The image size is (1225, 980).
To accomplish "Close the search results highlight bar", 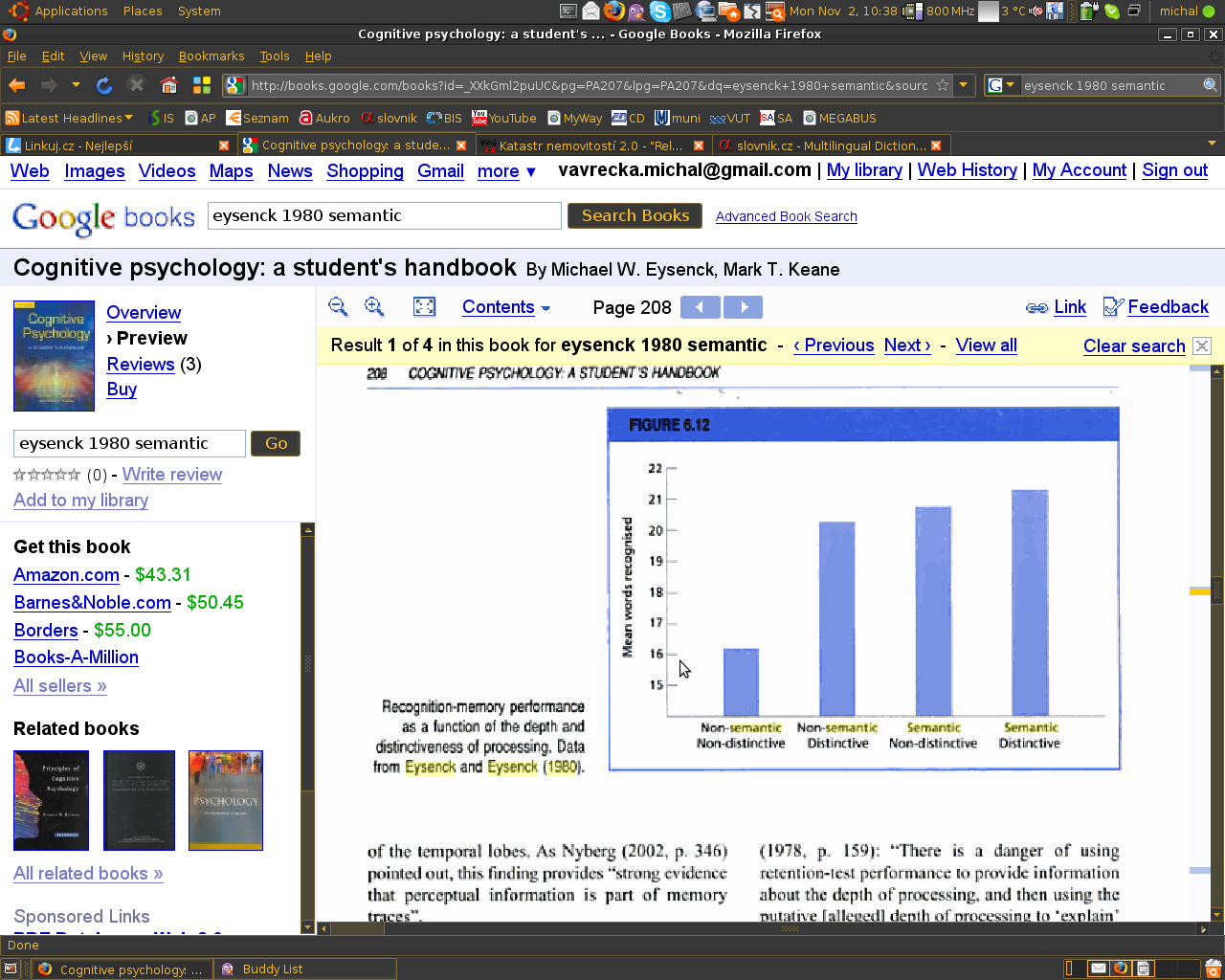I will pyautogui.click(x=1203, y=345).
